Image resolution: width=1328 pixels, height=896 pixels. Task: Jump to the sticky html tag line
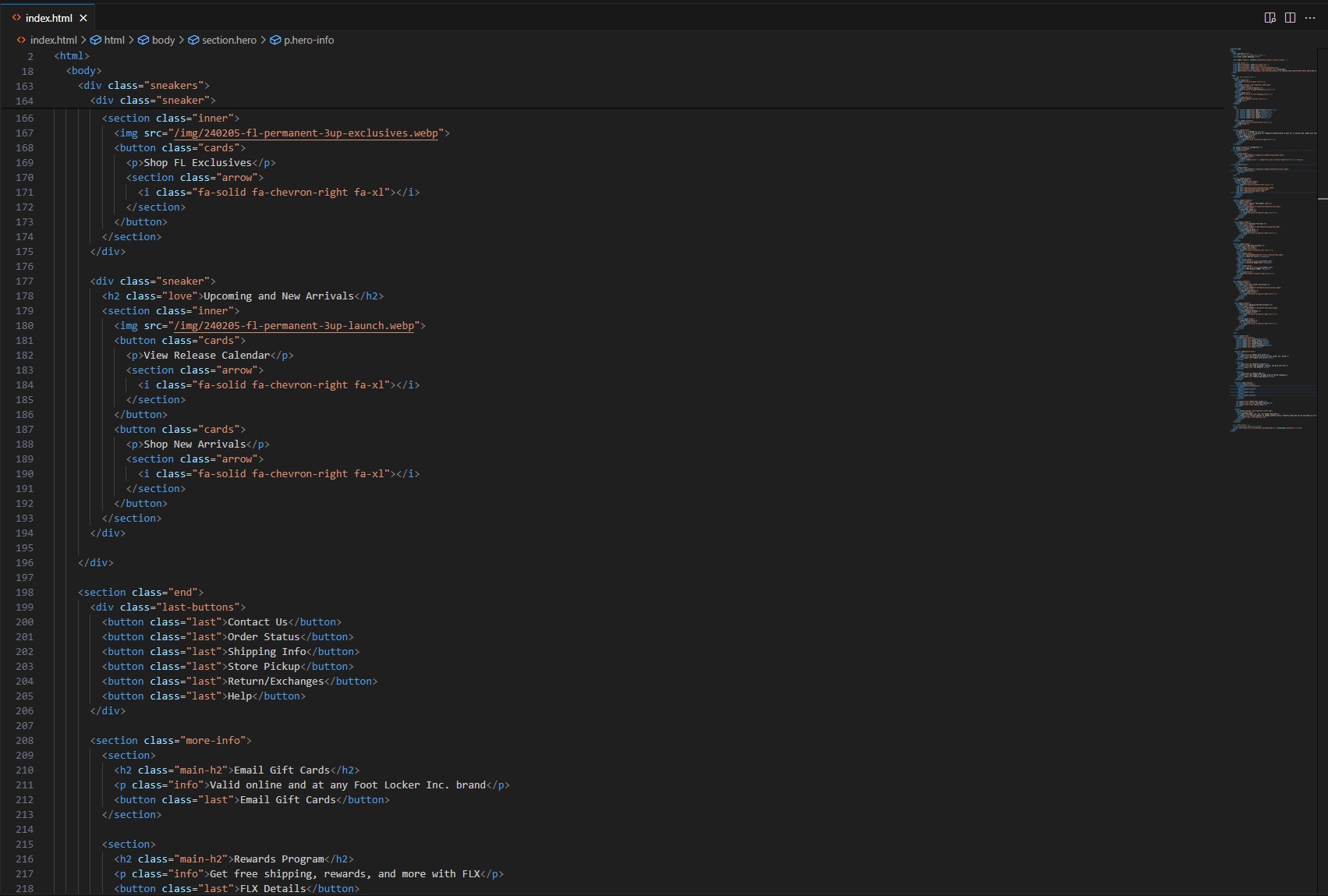(x=72, y=56)
